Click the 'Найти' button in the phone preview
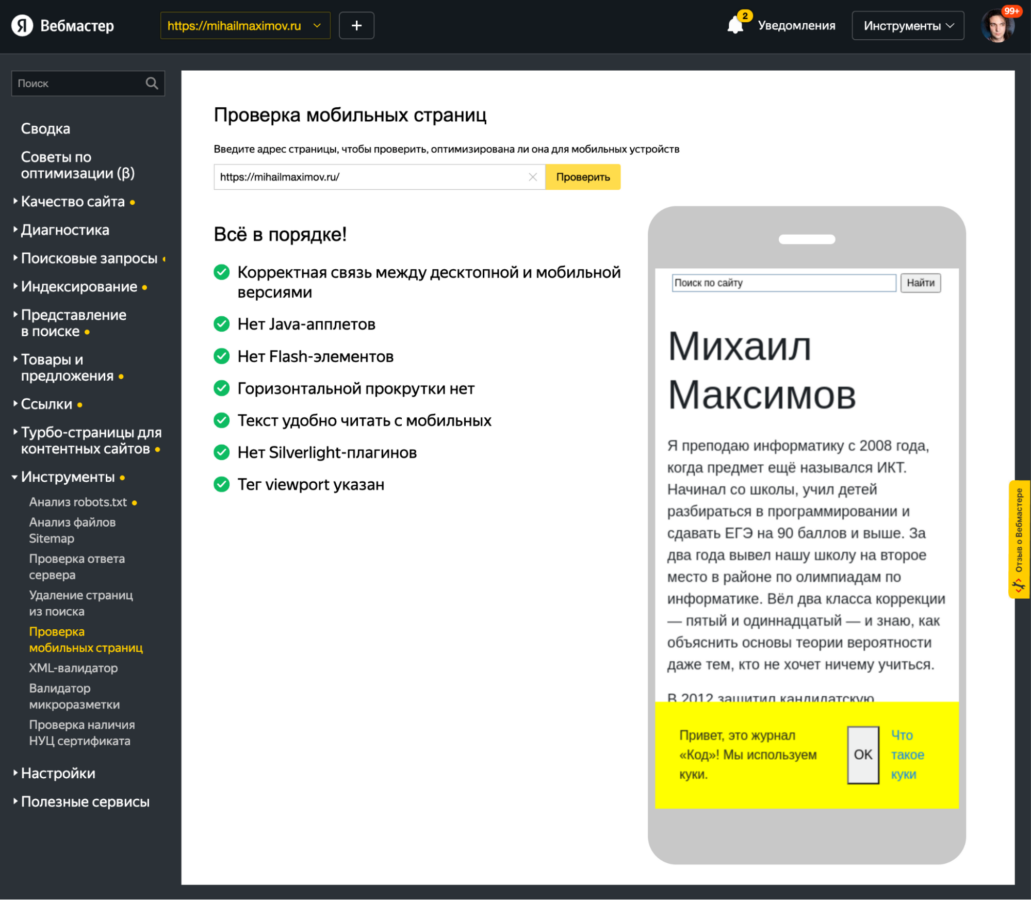 pos(920,283)
